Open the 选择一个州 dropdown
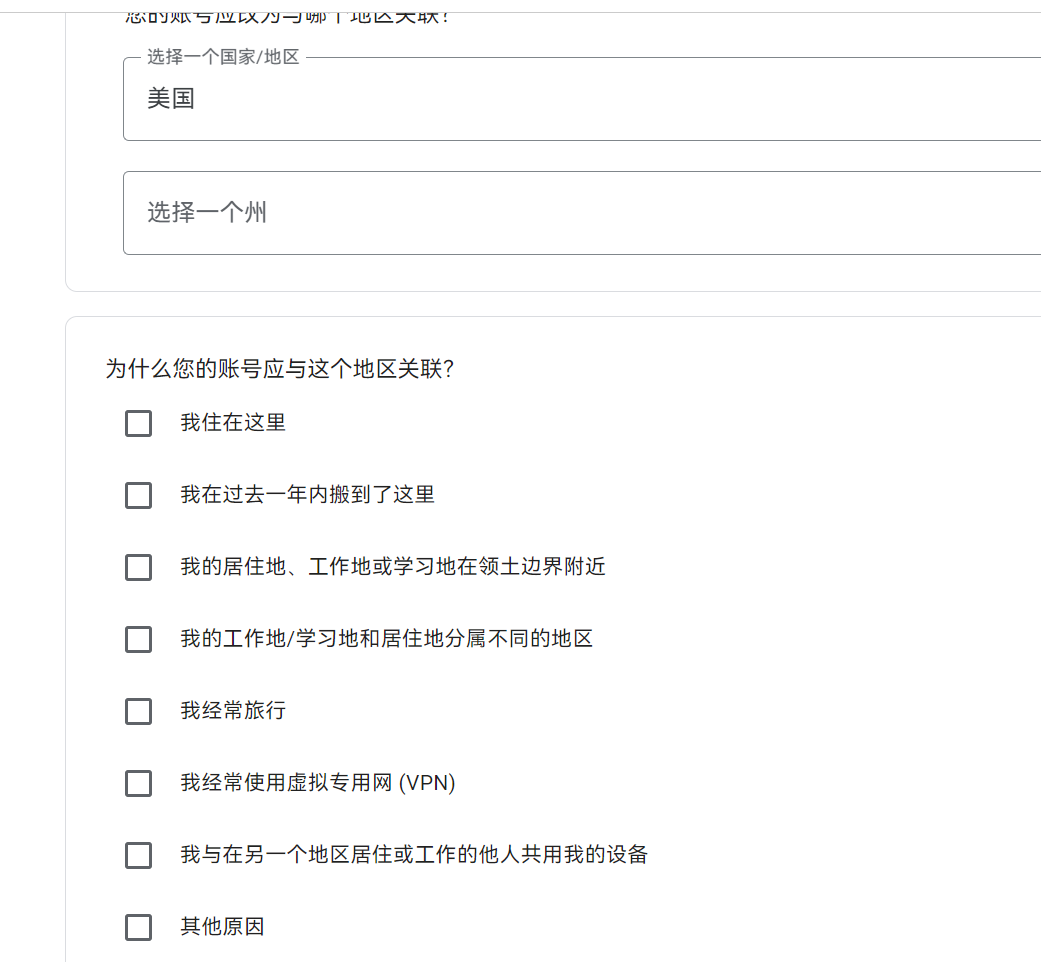Viewport: 1041px width, 962px height. click(x=582, y=213)
